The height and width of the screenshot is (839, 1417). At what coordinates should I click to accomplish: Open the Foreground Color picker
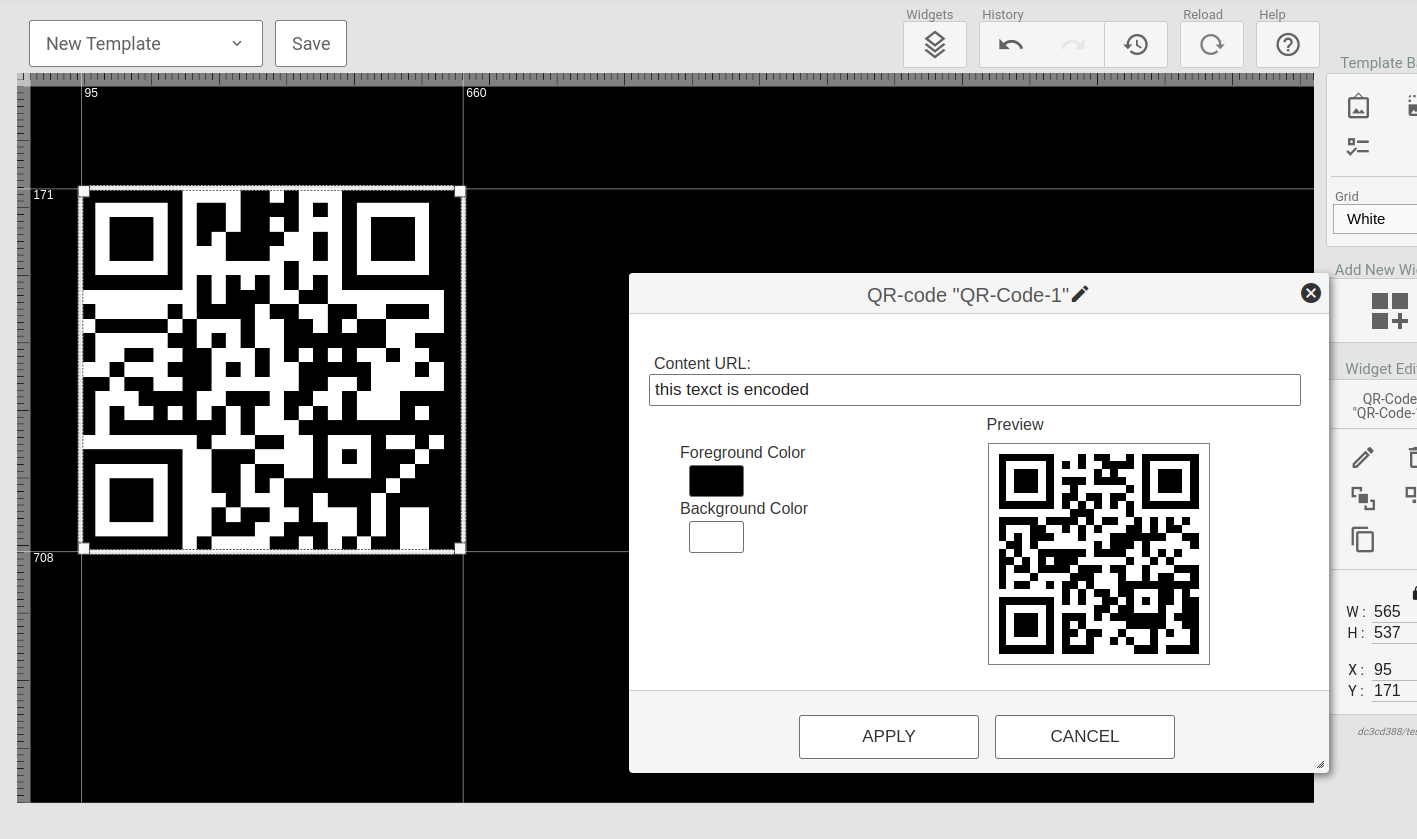pos(715,480)
